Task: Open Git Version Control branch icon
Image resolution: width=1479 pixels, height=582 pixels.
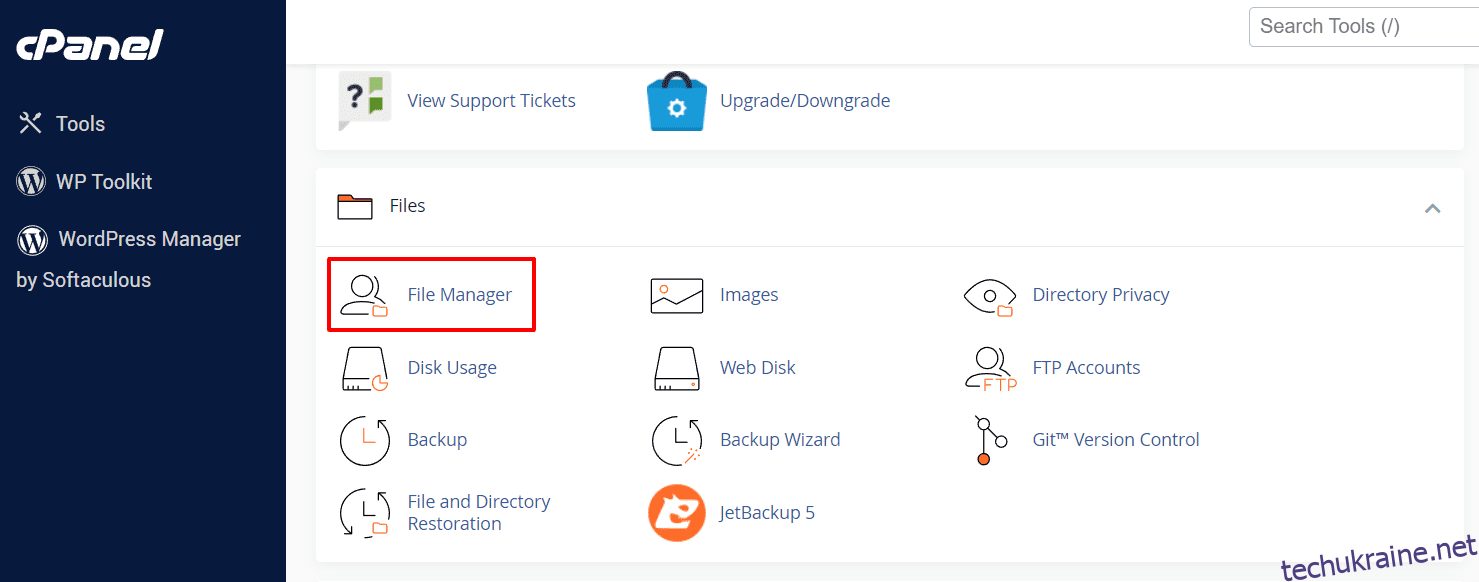Action: coord(983,440)
